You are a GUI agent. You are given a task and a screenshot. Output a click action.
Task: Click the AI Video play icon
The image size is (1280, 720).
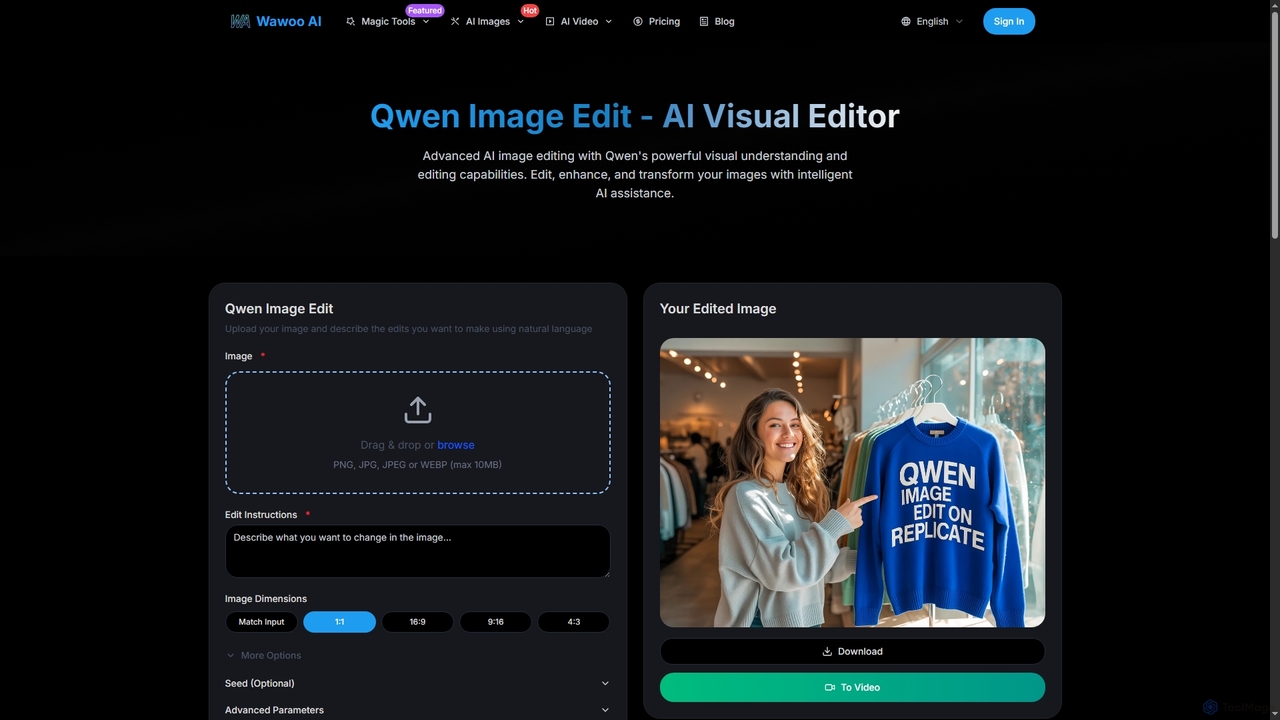tap(550, 21)
